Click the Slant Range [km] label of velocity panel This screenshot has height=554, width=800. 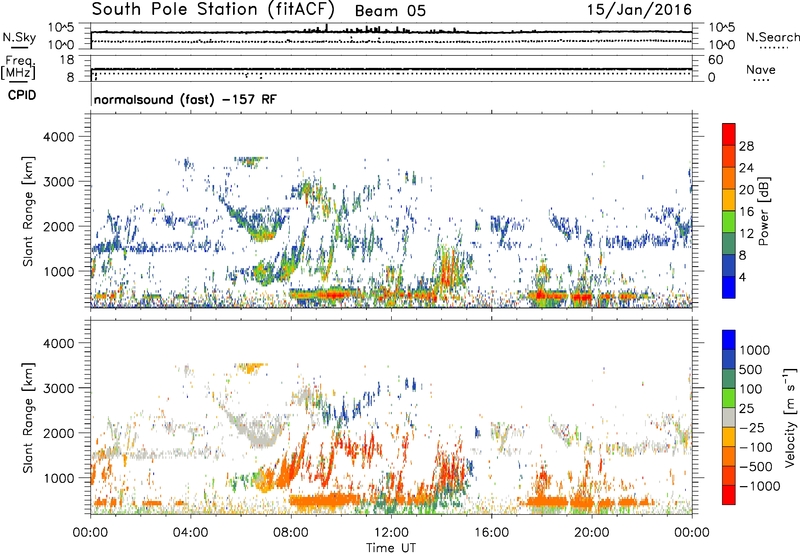(28, 418)
